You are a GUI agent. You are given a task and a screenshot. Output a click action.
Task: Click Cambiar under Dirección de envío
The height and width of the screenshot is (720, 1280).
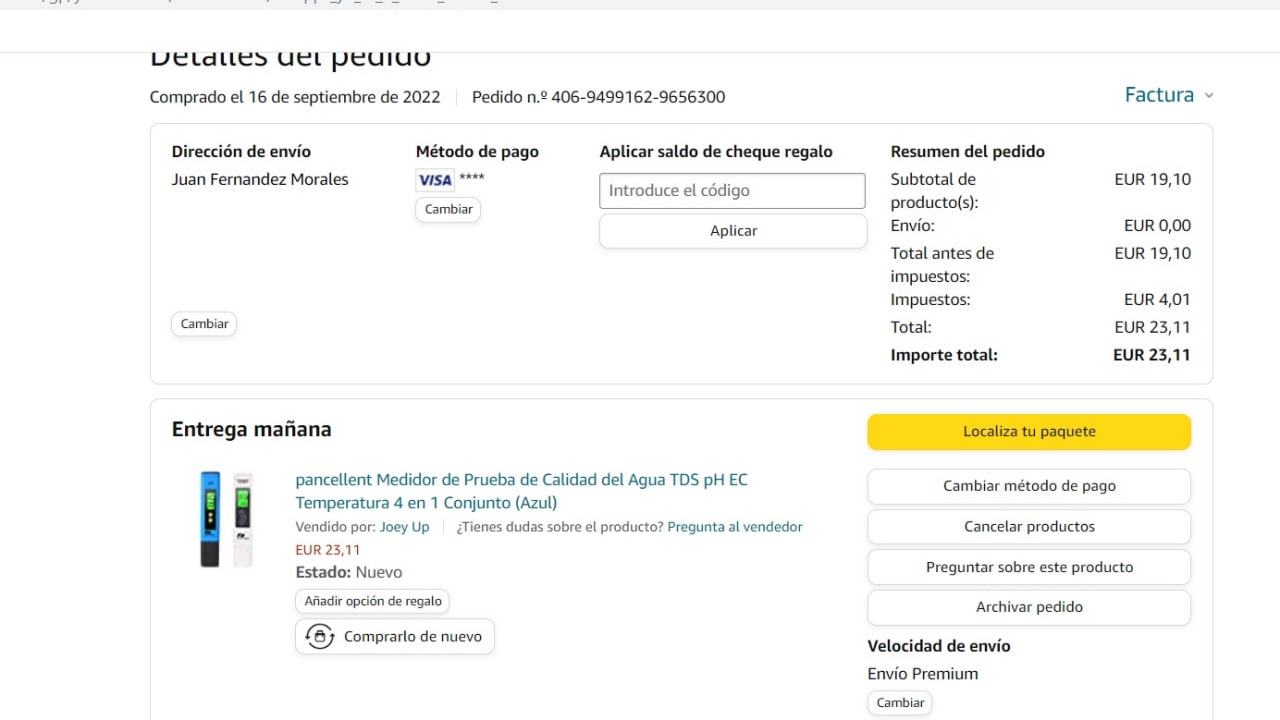tap(204, 324)
